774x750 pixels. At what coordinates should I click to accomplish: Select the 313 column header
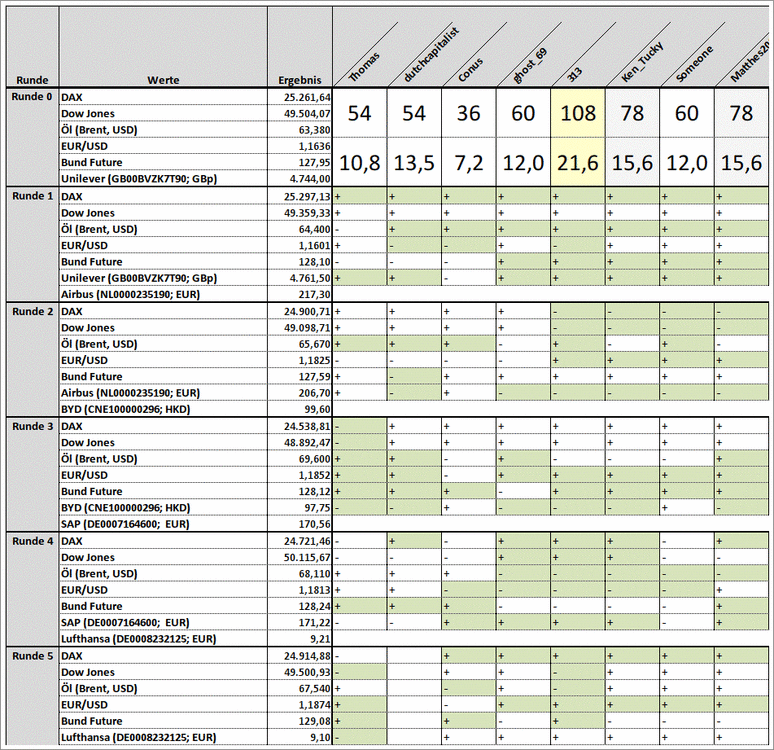(x=574, y=75)
